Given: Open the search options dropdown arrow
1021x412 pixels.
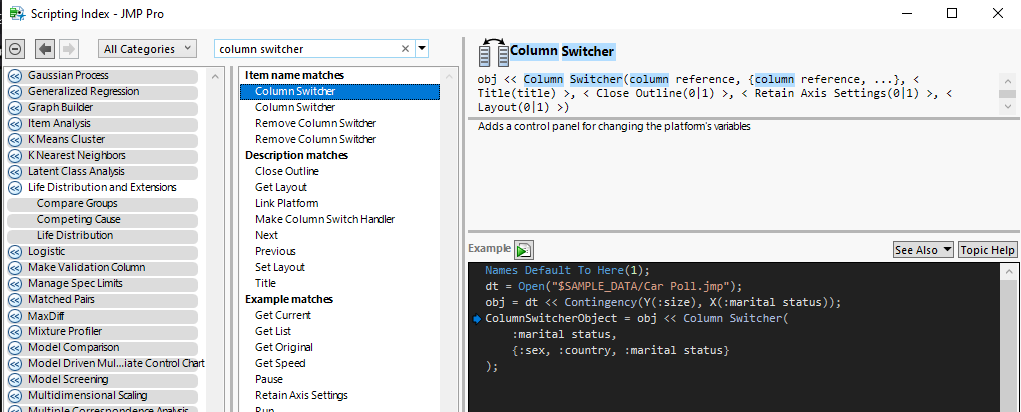Looking at the screenshot, I should (422, 49).
